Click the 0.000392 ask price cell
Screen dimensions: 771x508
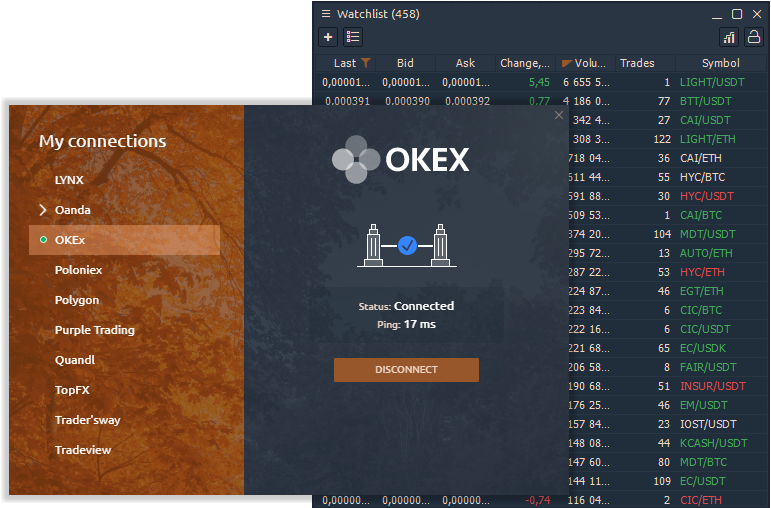click(467, 101)
